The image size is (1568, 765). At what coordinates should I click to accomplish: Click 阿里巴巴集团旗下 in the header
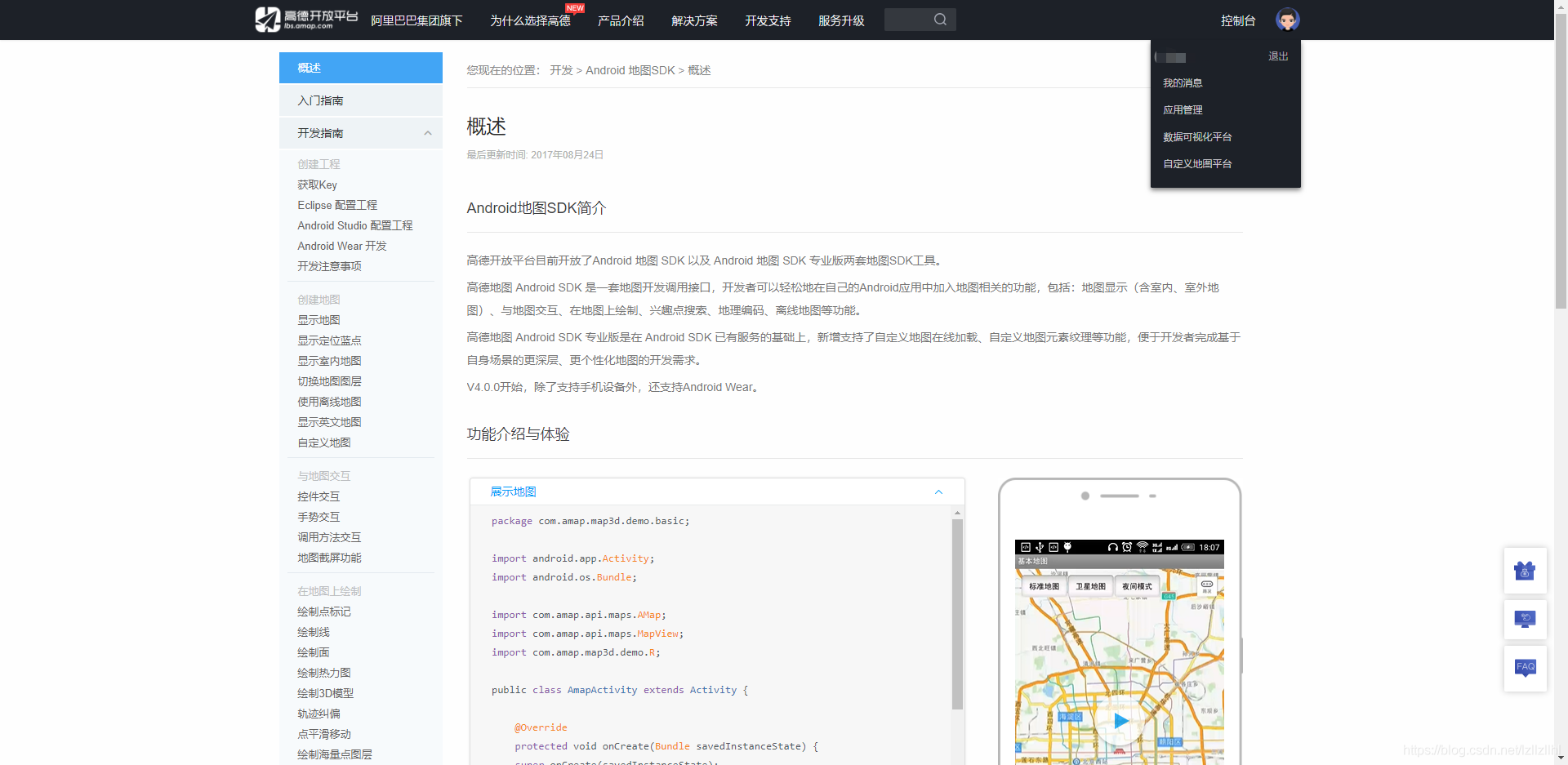pos(416,20)
